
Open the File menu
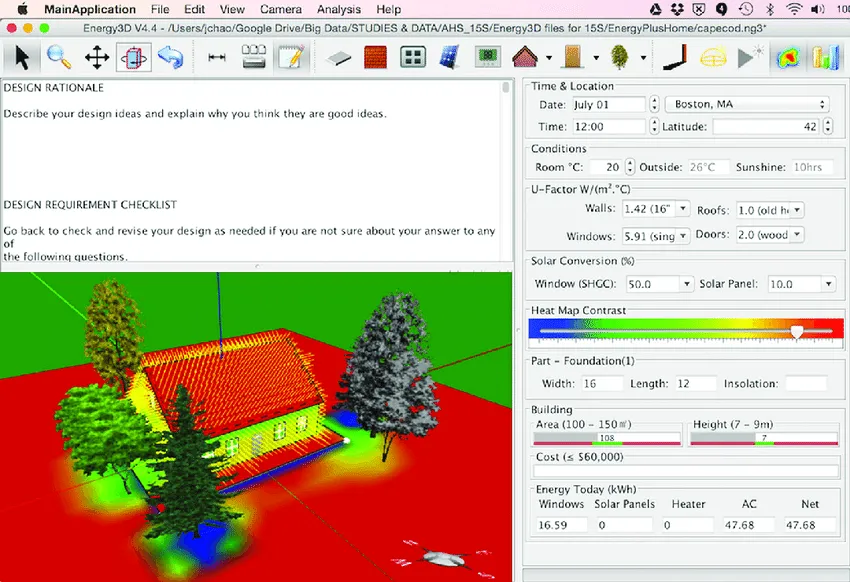click(160, 9)
